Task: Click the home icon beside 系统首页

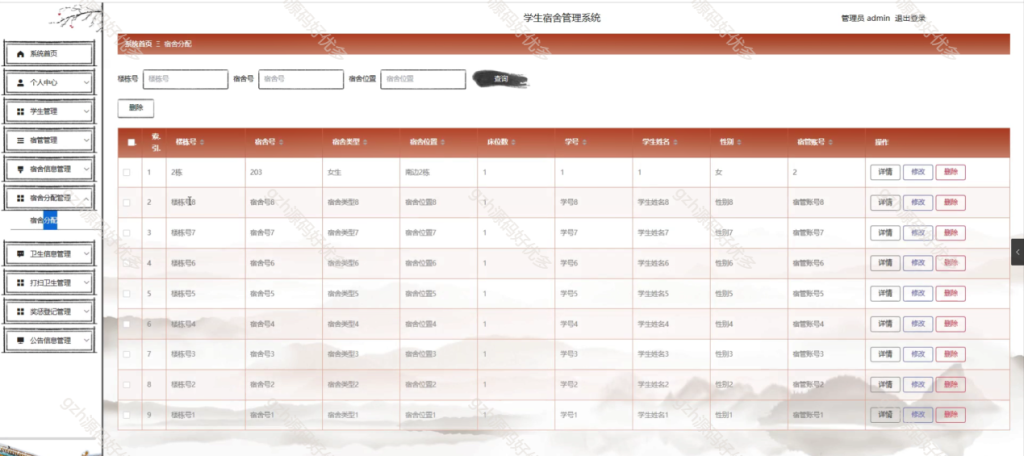Action: [20, 54]
